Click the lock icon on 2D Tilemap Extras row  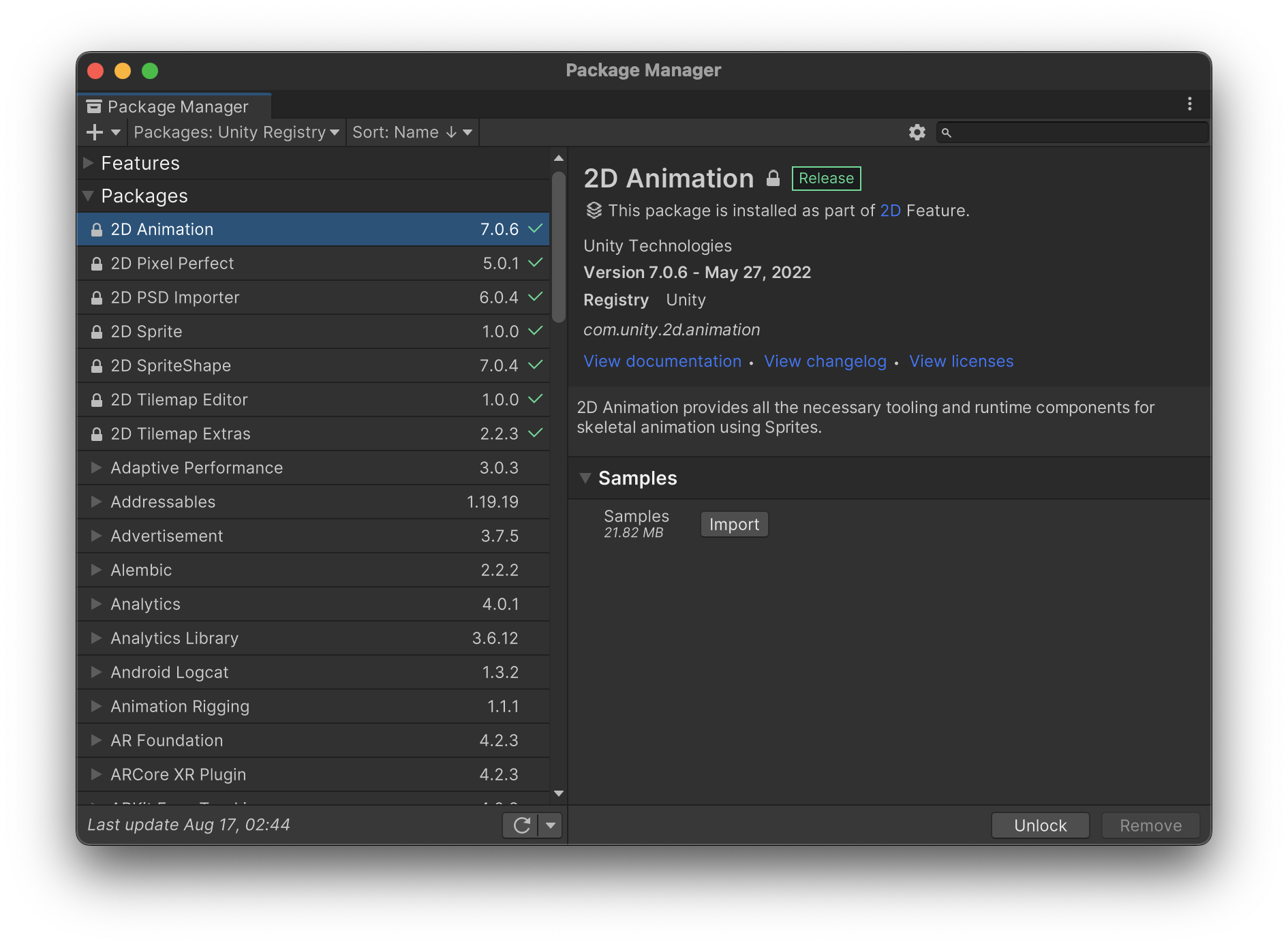pyautogui.click(x=97, y=434)
